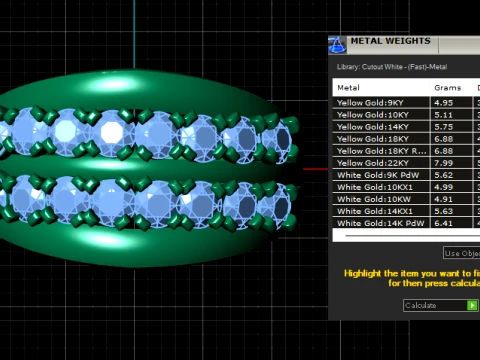Select the Yellow Gold:18KY row
Screen dimensions: 480x360
click(x=406, y=139)
